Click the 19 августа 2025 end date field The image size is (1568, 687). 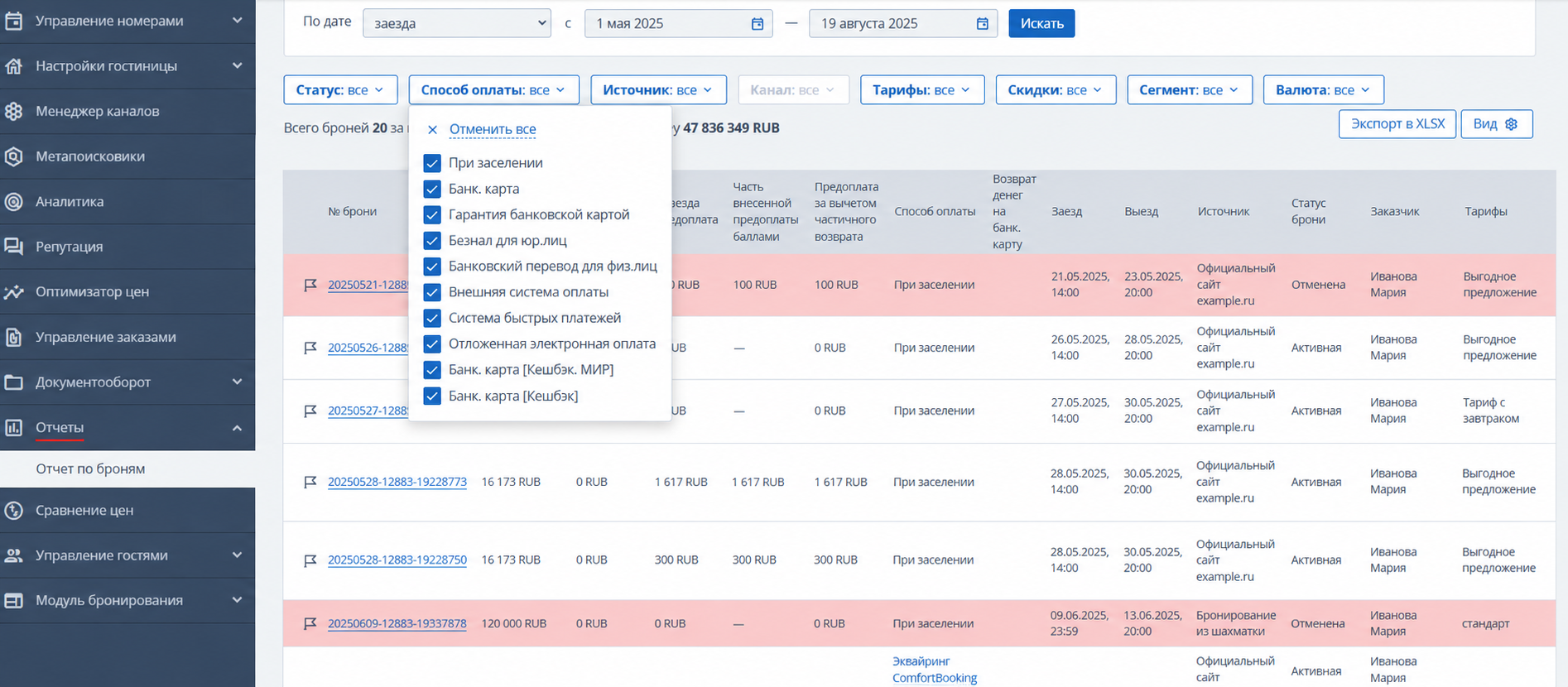pos(903,23)
